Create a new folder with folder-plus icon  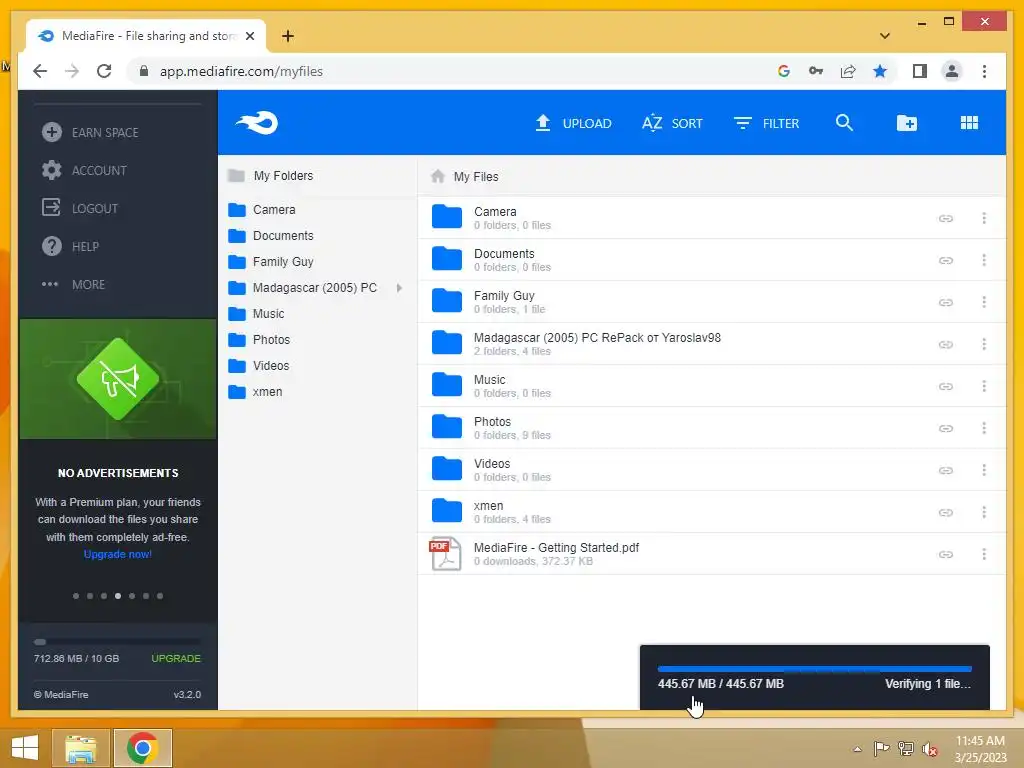906,123
